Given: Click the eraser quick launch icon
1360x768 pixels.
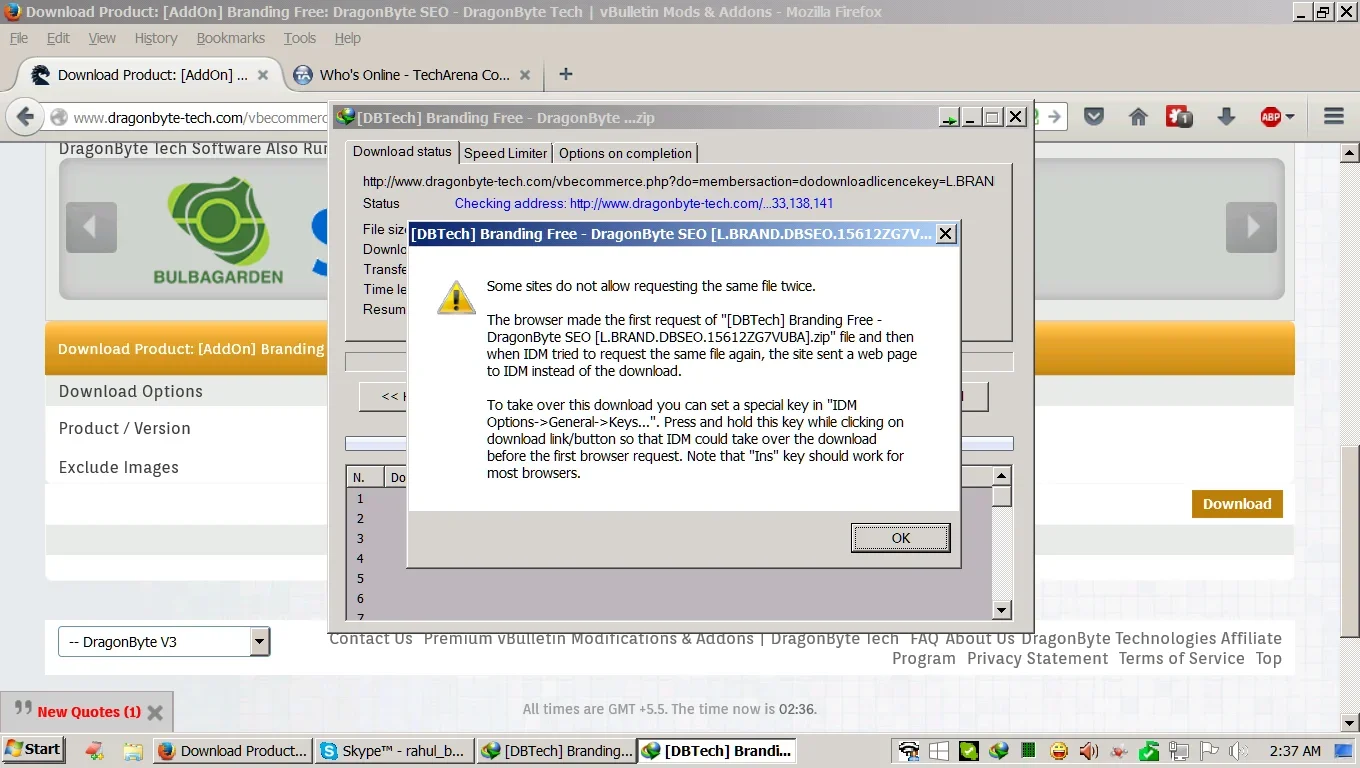Looking at the screenshot, I should (94, 751).
